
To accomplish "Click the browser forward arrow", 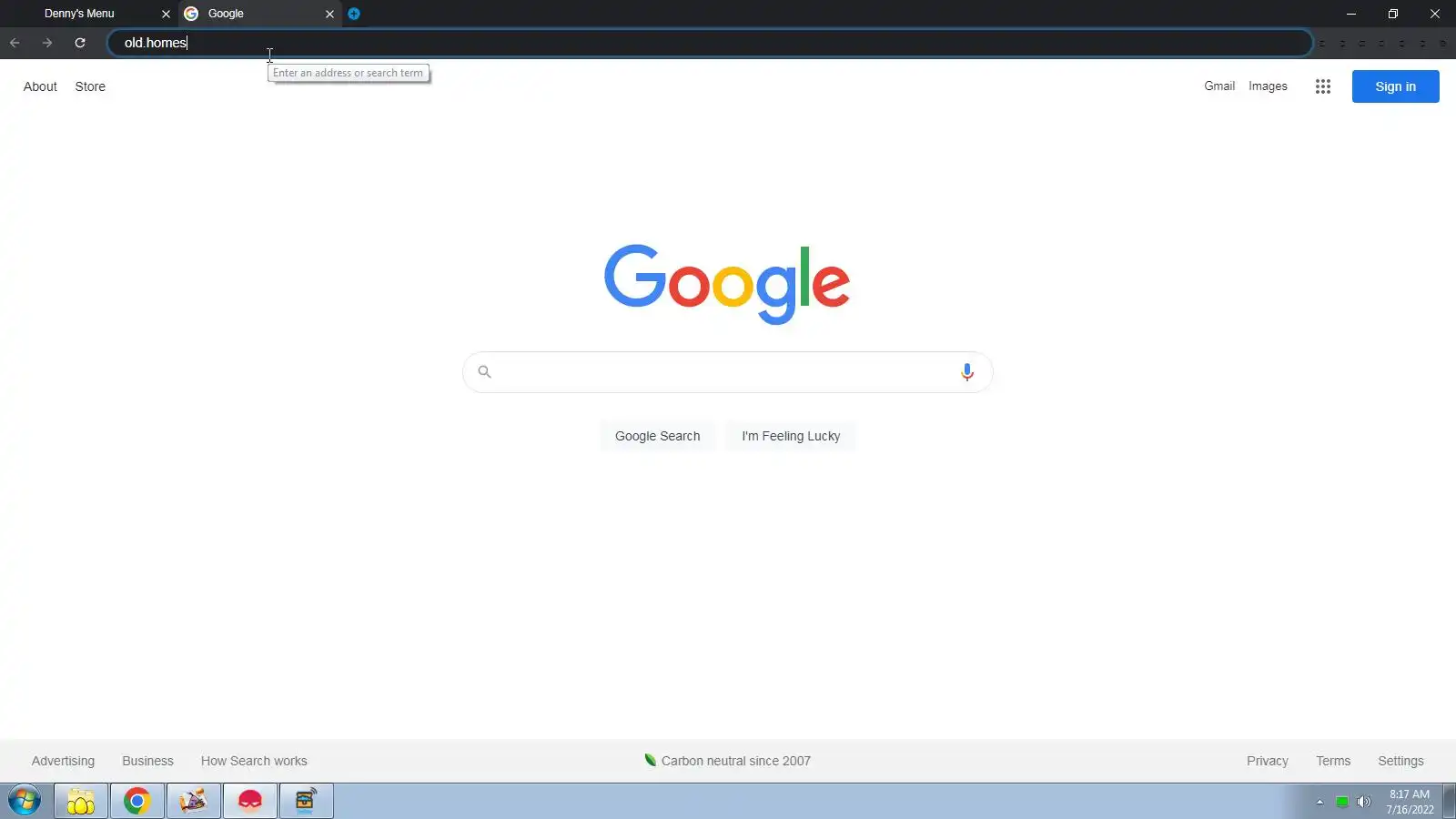I will pyautogui.click(x=47, y=43).
